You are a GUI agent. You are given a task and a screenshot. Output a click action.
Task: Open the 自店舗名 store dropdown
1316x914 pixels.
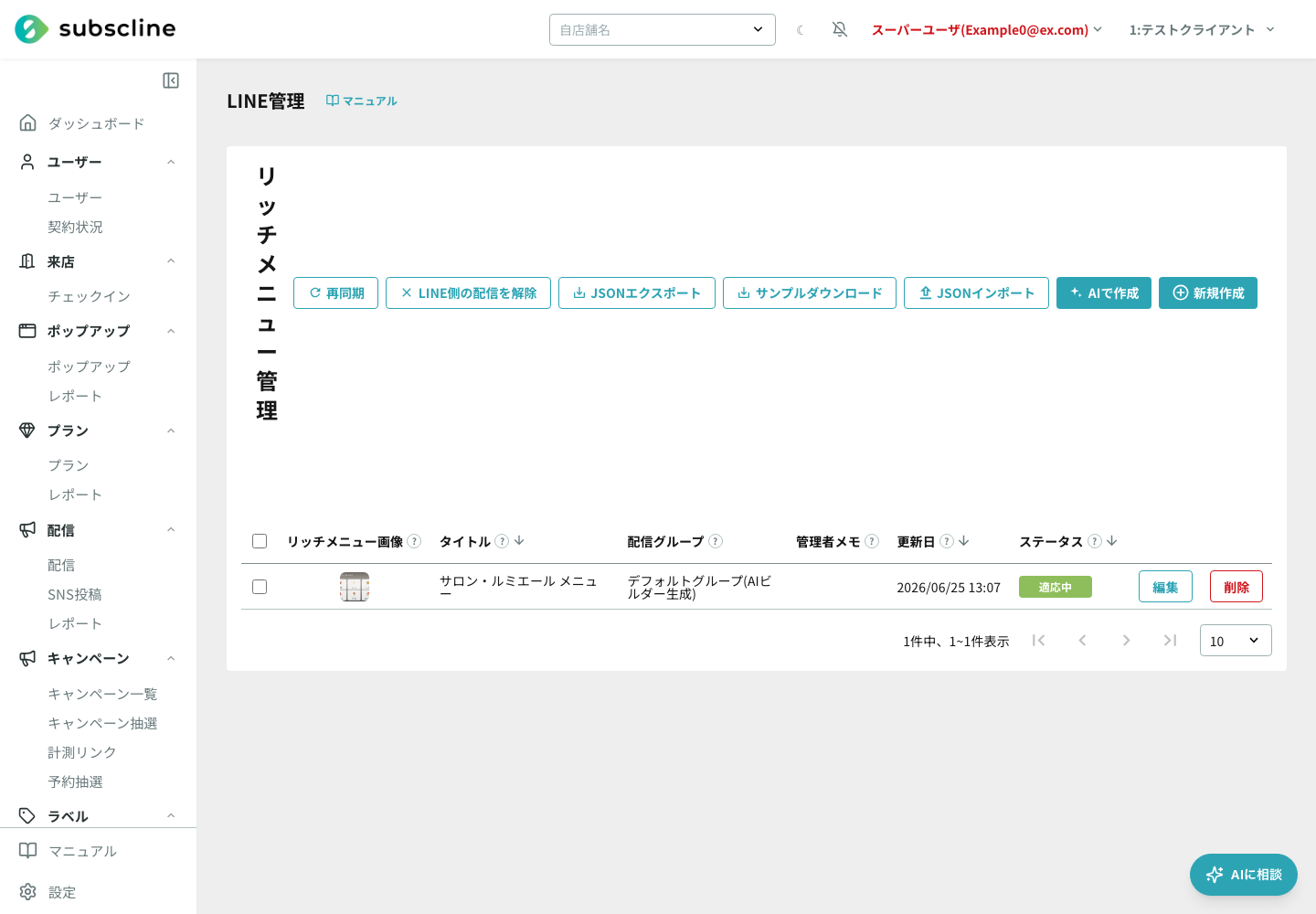[663, 29]
